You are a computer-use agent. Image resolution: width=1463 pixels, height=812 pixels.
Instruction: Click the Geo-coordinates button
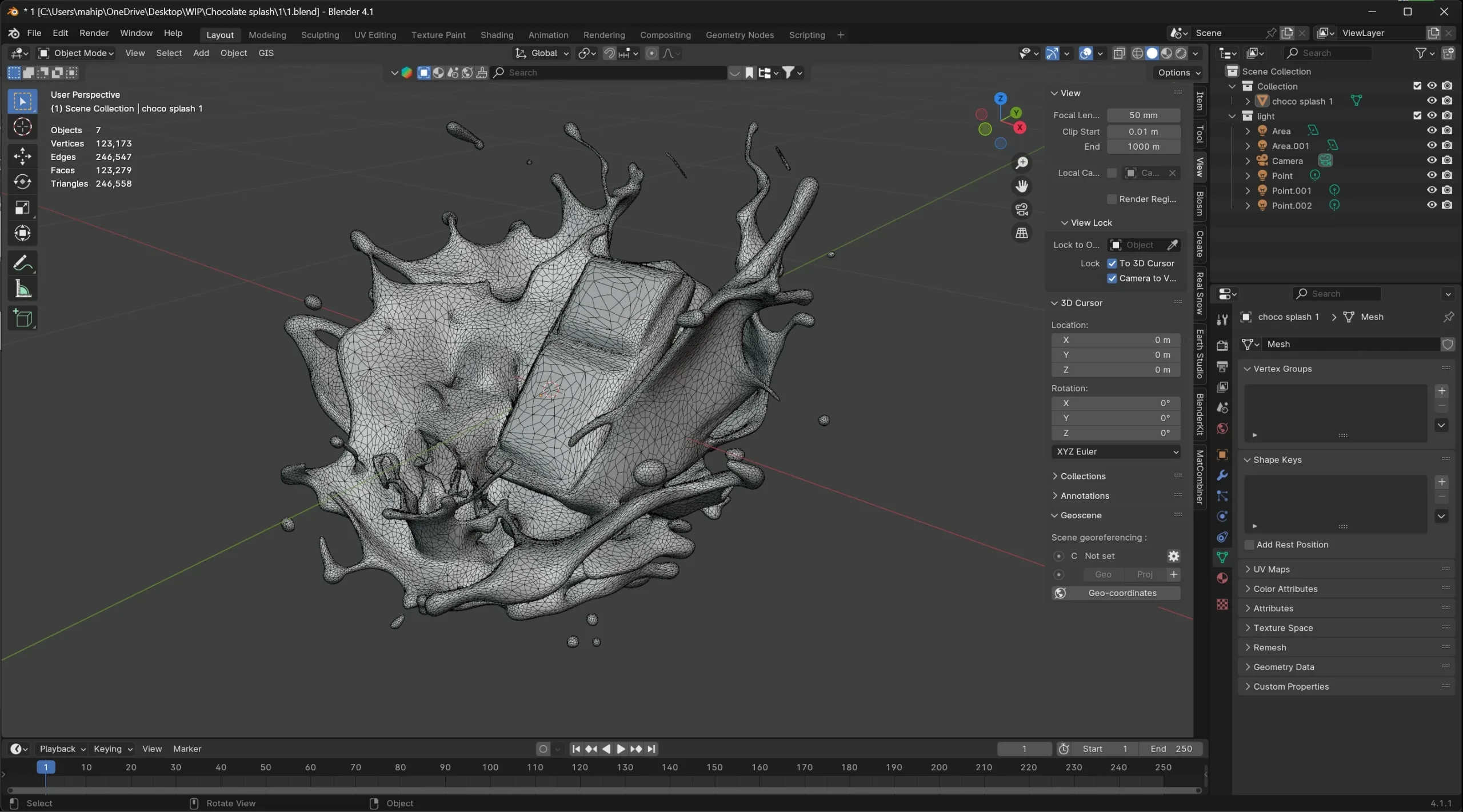pyautogui.click(x=1115, y=593)
